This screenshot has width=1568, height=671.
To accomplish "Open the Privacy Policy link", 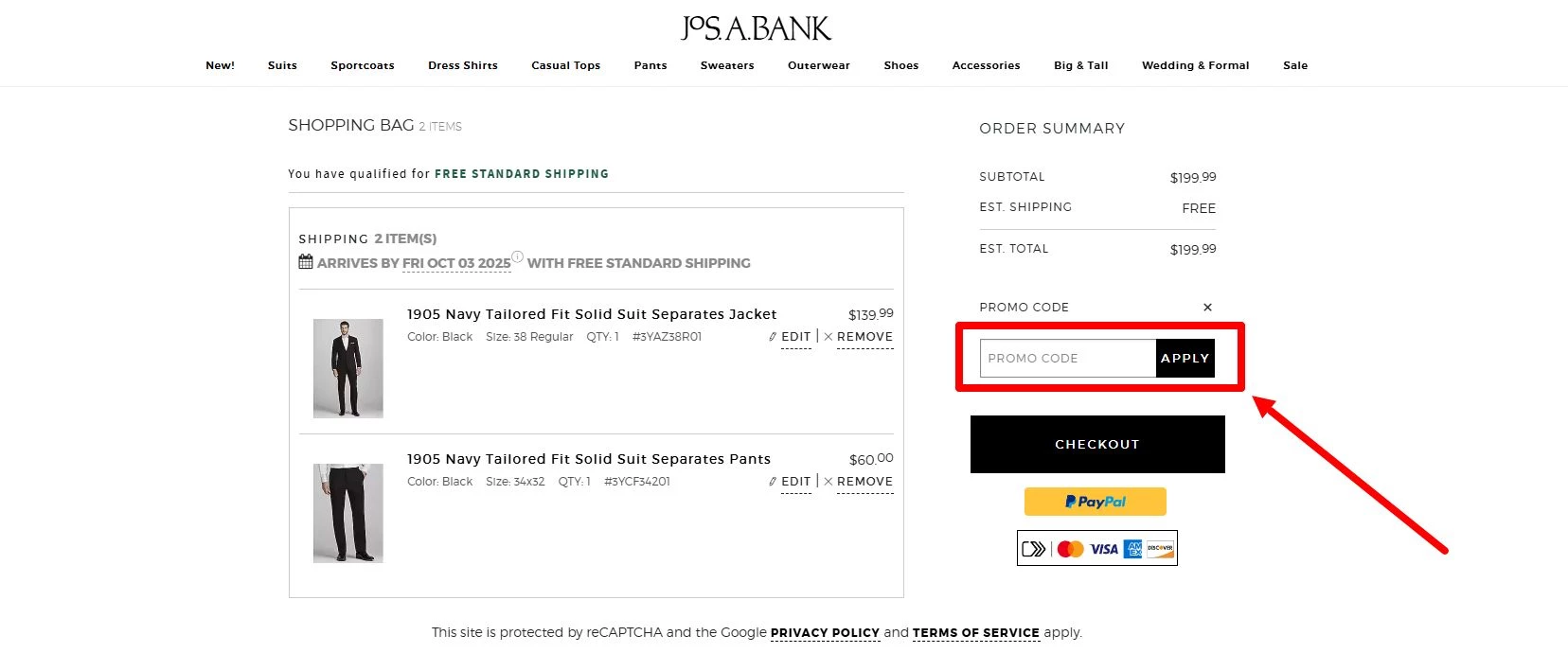I will (x=825, y=633).
